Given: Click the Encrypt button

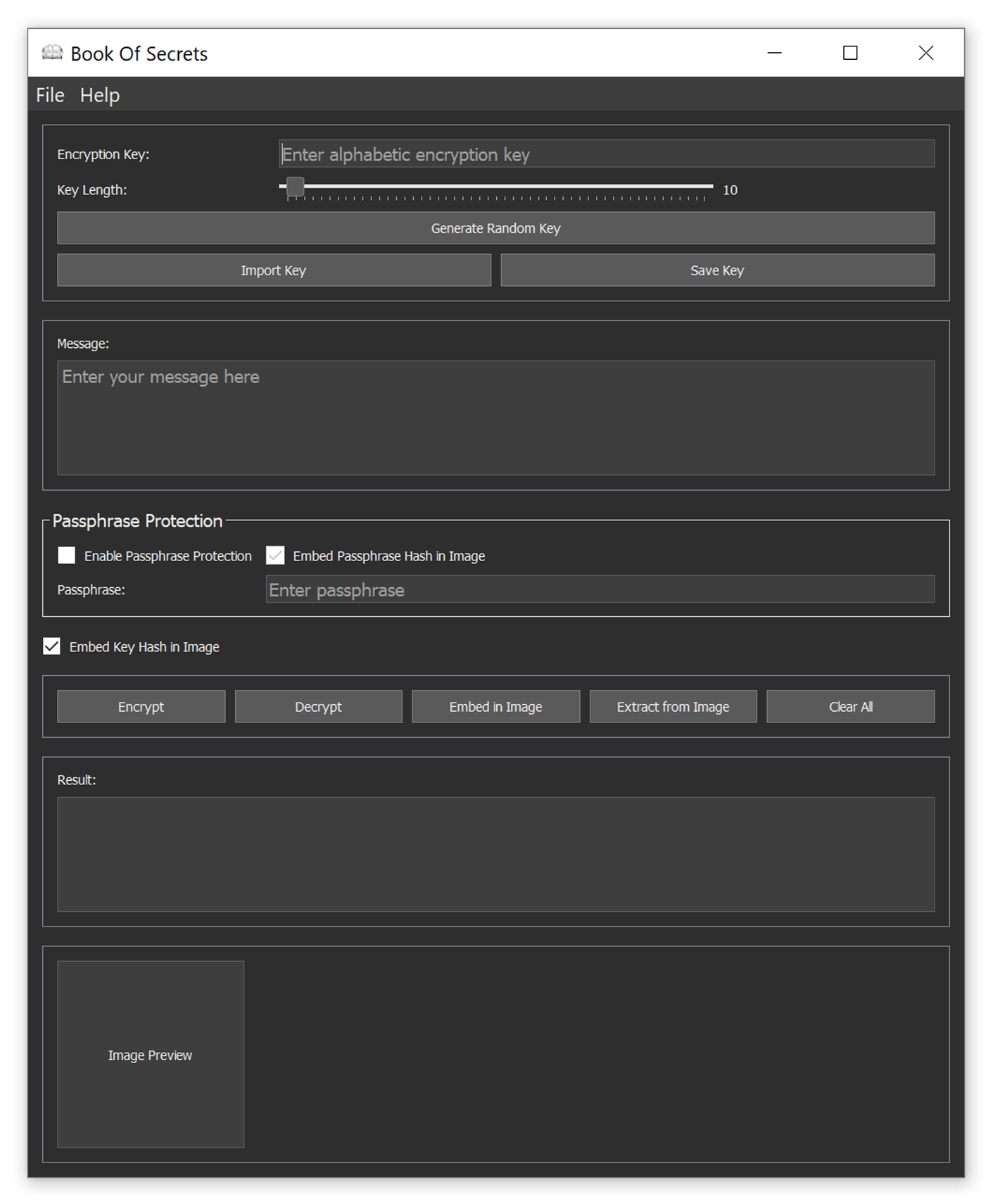Looking at the screenshot, I should coord(141,707).
